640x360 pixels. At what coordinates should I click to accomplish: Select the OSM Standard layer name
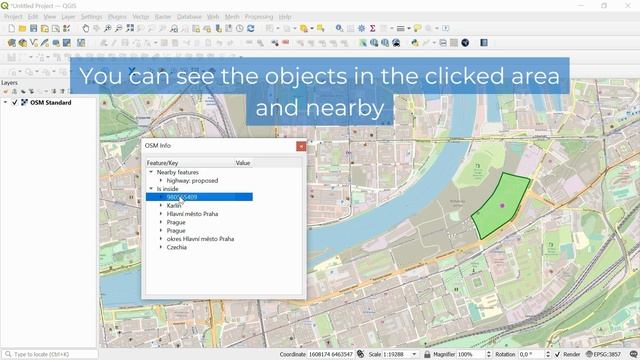pyautogui.click(x=51, y=102)
